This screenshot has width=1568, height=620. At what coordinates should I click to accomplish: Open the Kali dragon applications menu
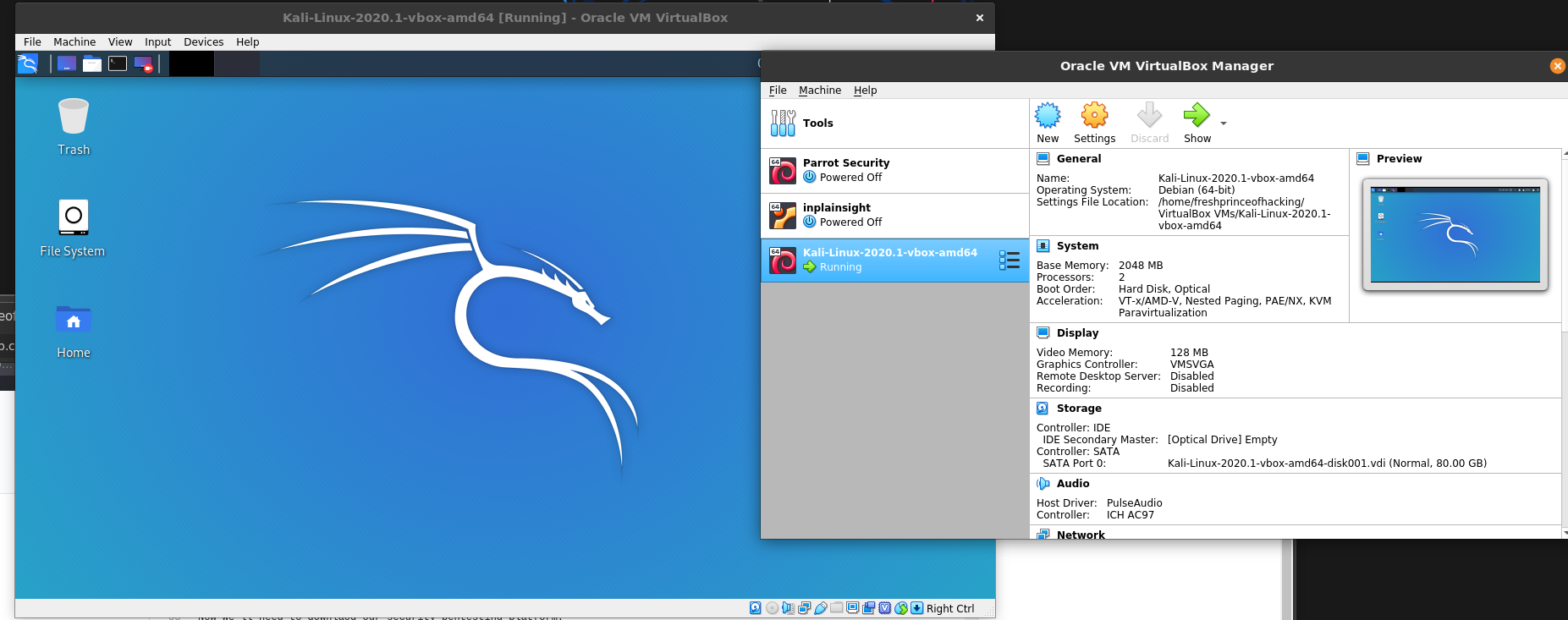pos(28,63)
